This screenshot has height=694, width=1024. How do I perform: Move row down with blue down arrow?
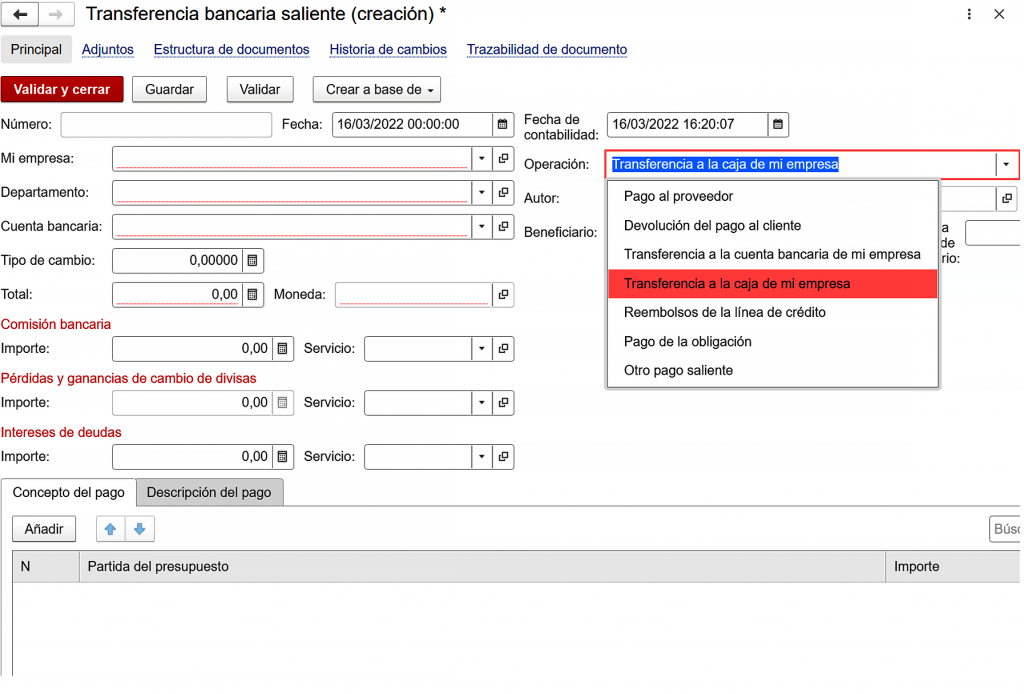[x=139, y=529]
